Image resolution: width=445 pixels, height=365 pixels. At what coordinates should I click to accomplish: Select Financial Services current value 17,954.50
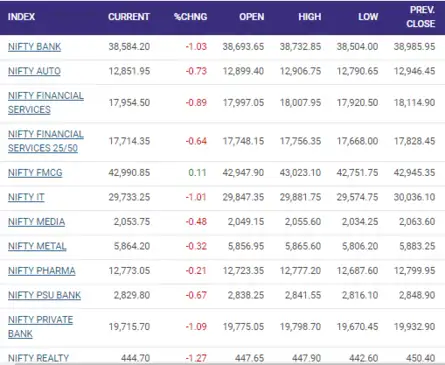click(x=129, y=103)
